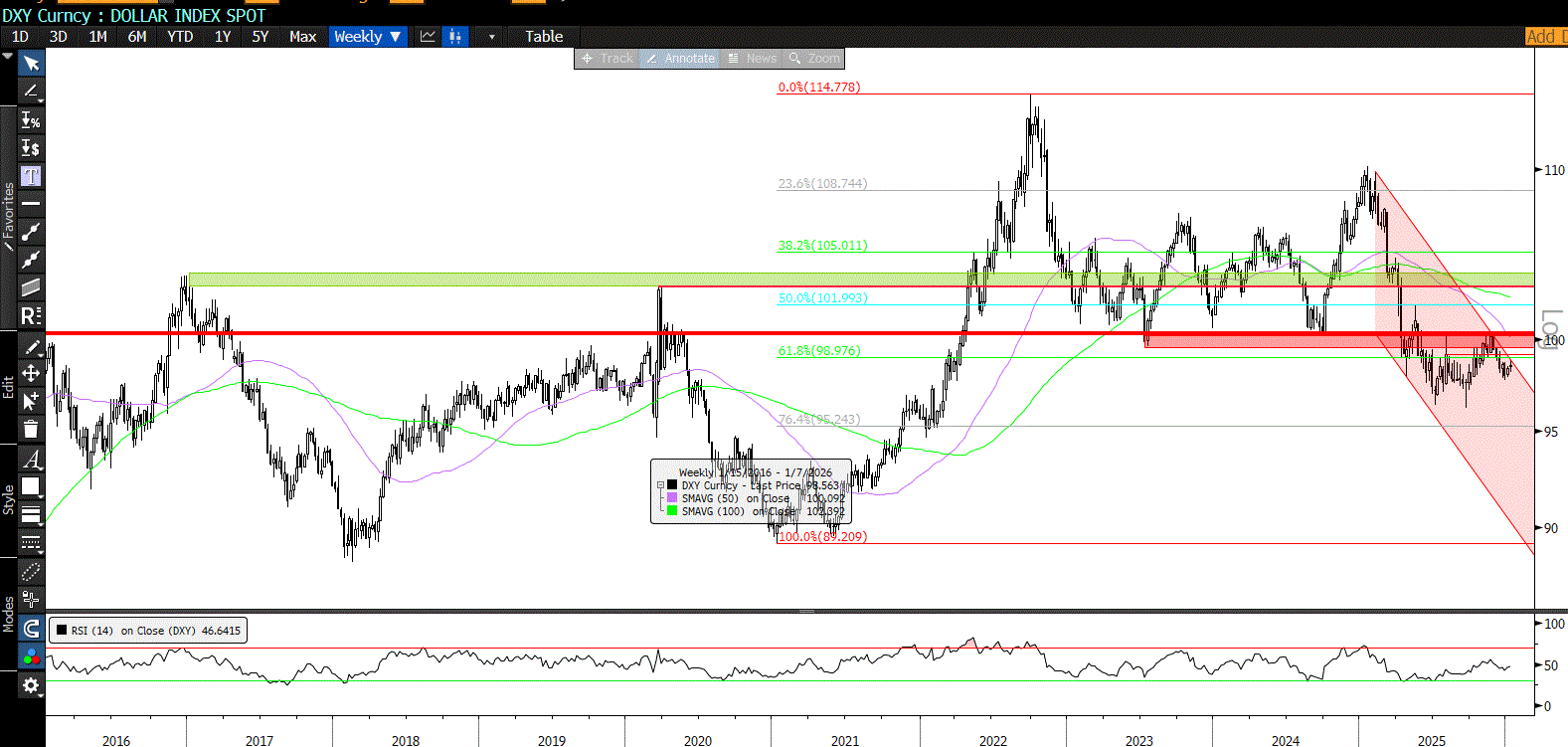
Task: Open the settings gear in toolbar
Action: pyautogui.click(x=31, y=685)
